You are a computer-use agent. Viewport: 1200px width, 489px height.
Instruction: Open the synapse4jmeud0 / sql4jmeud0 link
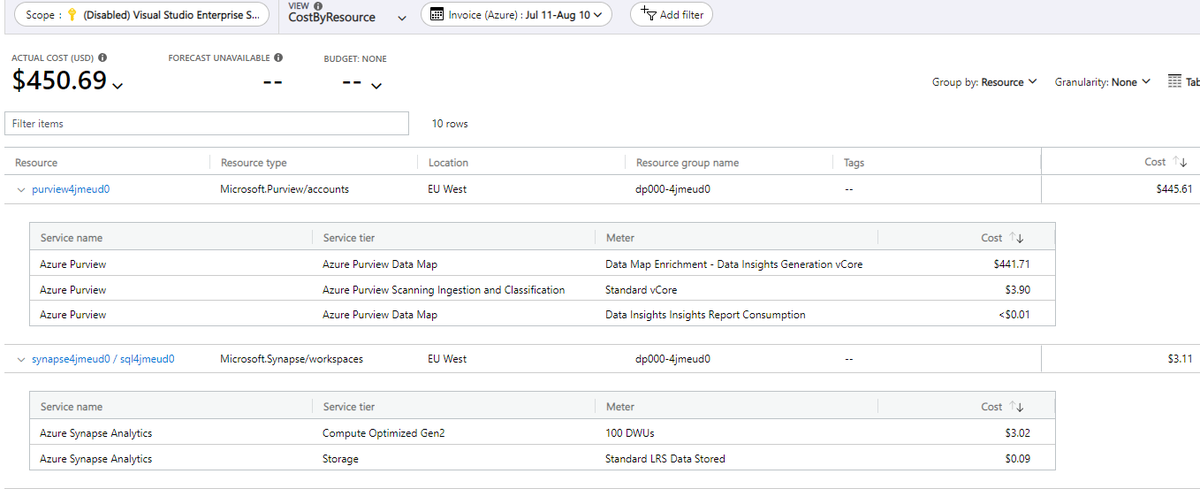click(103, 359)
